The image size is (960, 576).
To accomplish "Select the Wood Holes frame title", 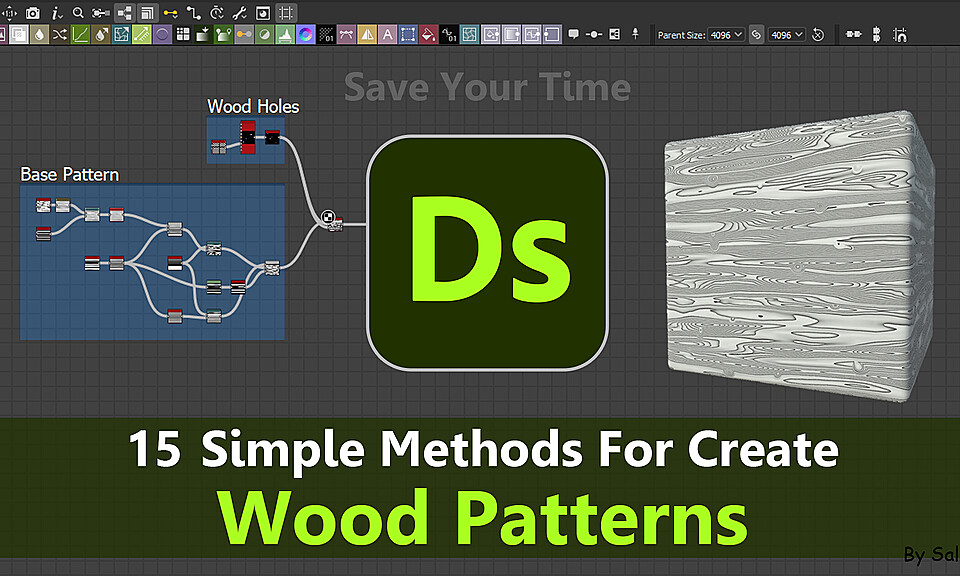I will pyautogui.click(x=253, y=107).
